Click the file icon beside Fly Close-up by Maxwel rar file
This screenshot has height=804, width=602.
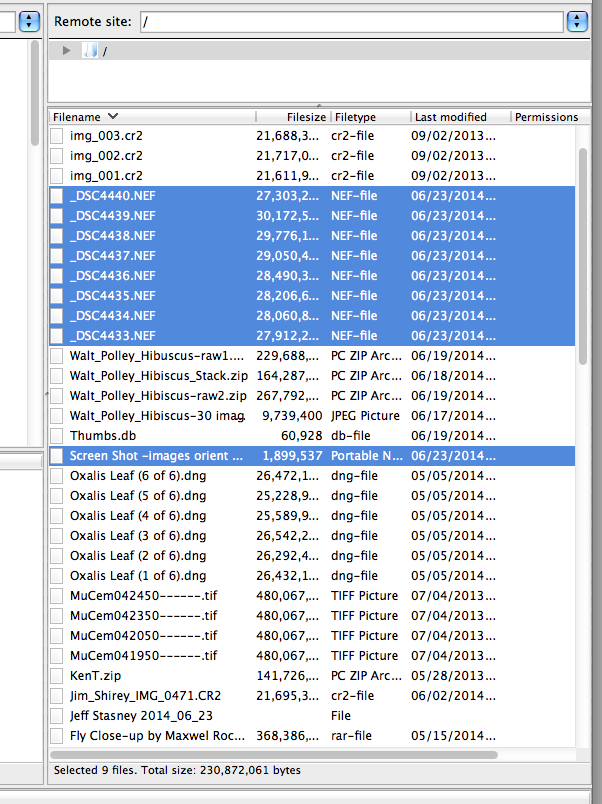[x=56, y=736]
